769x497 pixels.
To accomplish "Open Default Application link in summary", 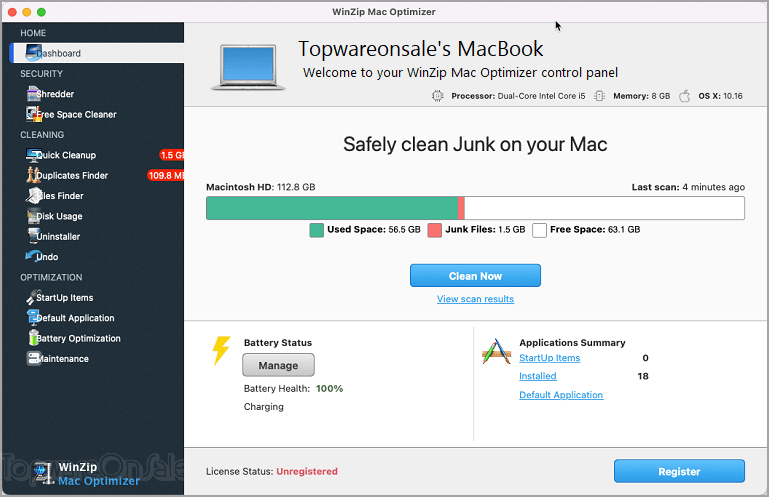I will (561, 395).
